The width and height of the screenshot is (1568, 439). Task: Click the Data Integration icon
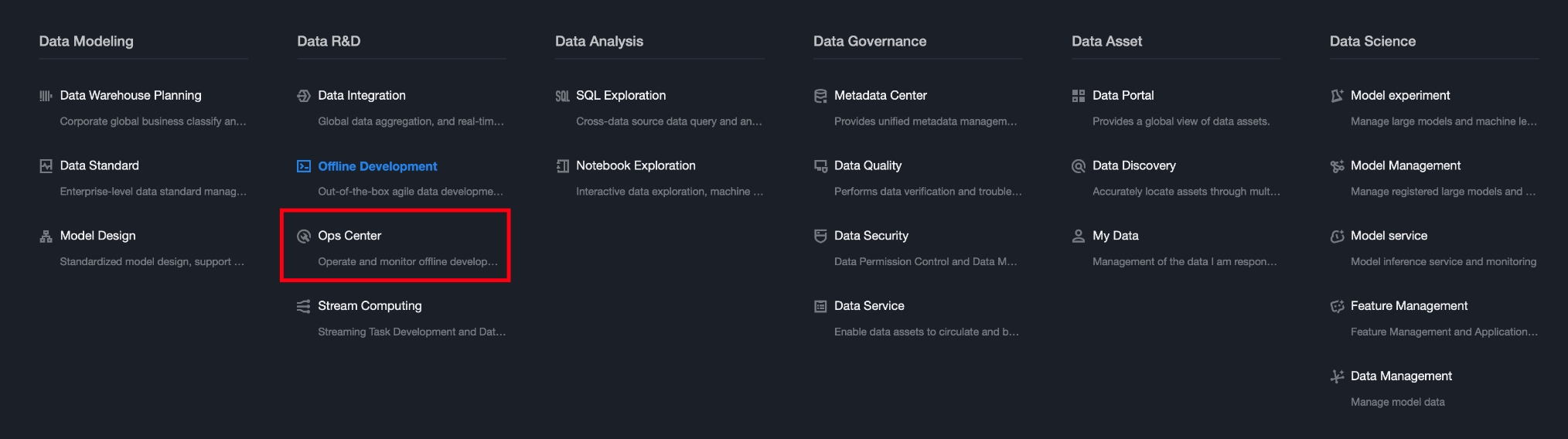click(304, 96)
